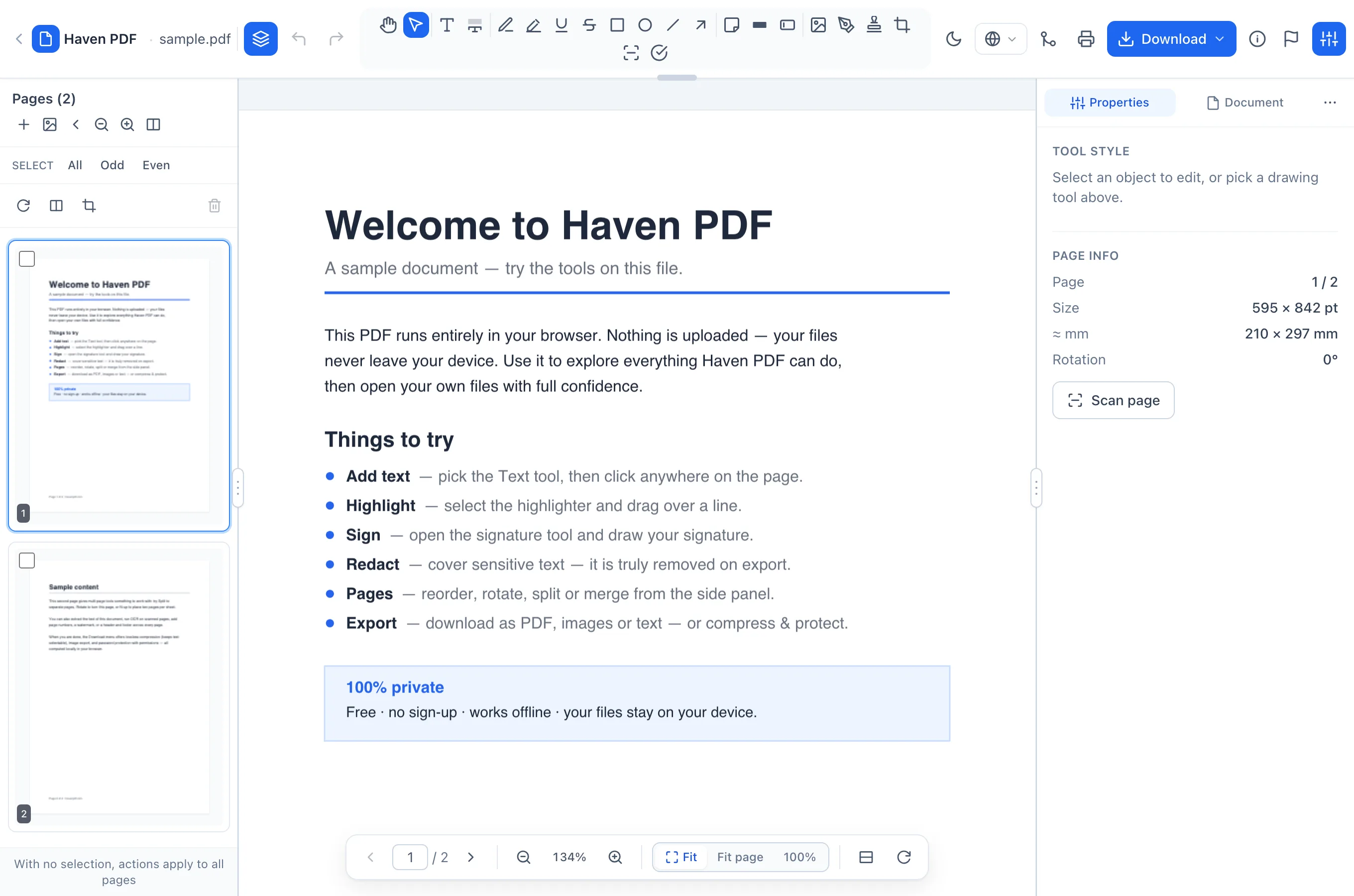Image resolution: width=1354 pixels, height=896 pixels.
Task: Select All pages
Action: pyautogui.click(x=75, y=165)
